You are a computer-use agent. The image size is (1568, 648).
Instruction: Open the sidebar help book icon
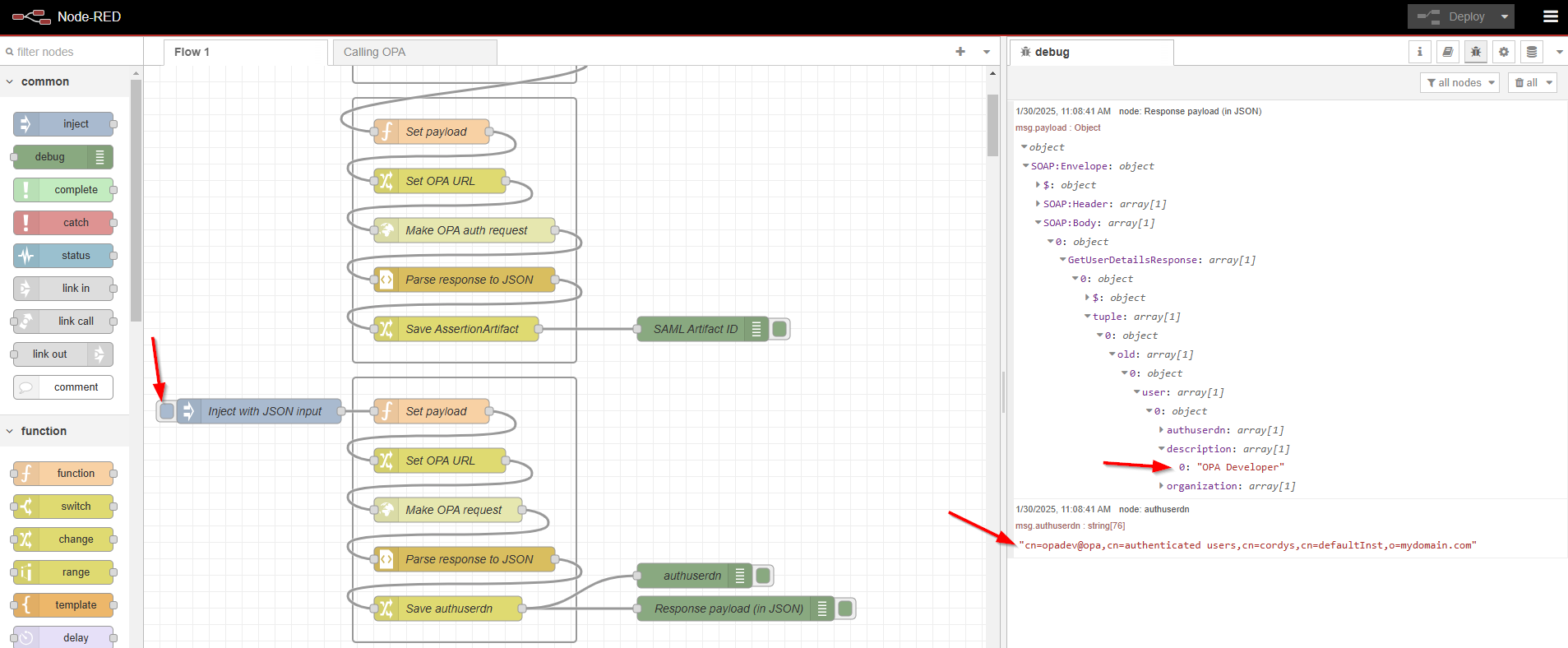tap(1447, 52)
